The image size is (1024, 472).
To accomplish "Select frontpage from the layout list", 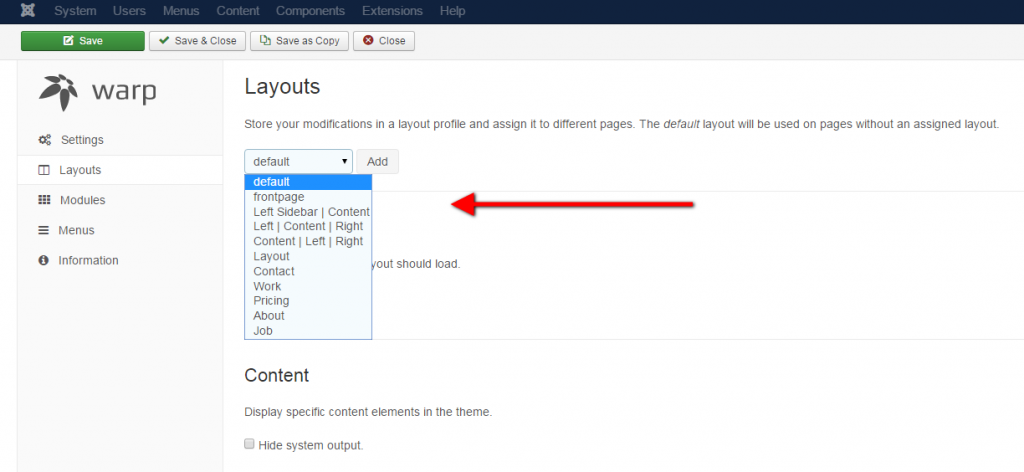I will pos(279,197).
